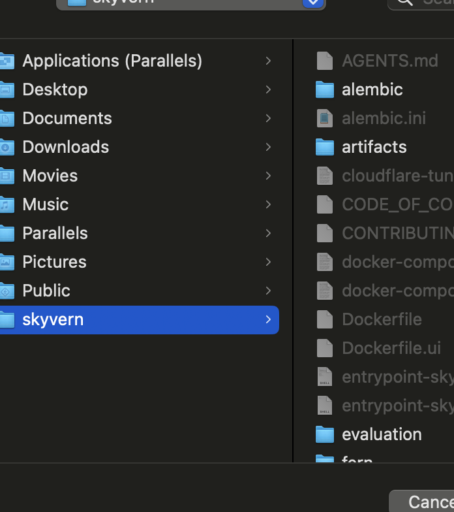Viewport: 454px width, 512px height.
Task: Select the Dockerfile.ui file icon
Action: 325,348
